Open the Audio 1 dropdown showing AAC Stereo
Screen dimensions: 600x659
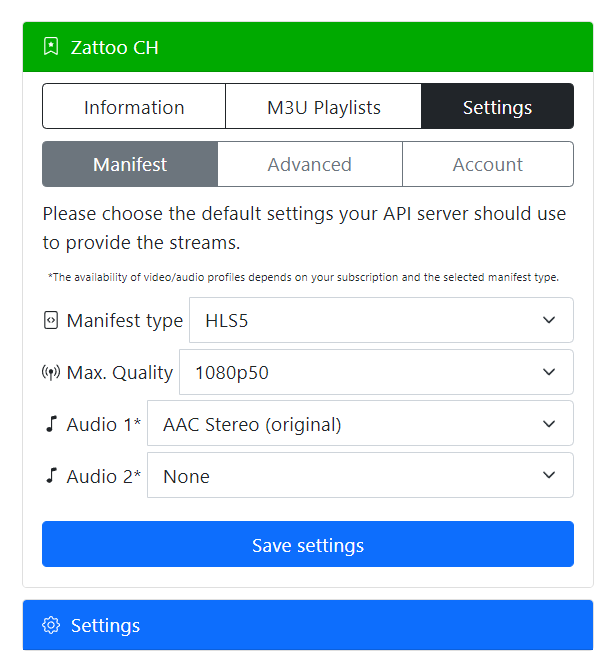pos(360,424)
